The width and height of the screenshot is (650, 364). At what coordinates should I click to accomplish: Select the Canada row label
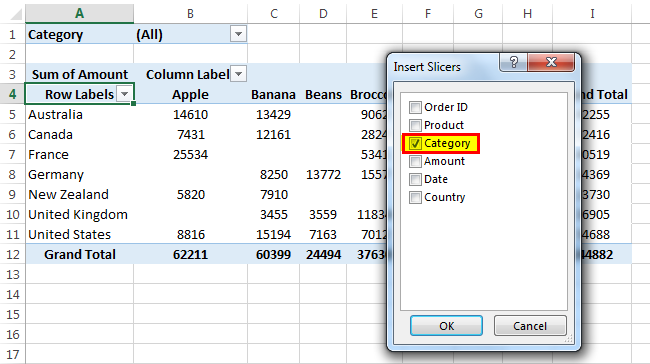[80, 134]
